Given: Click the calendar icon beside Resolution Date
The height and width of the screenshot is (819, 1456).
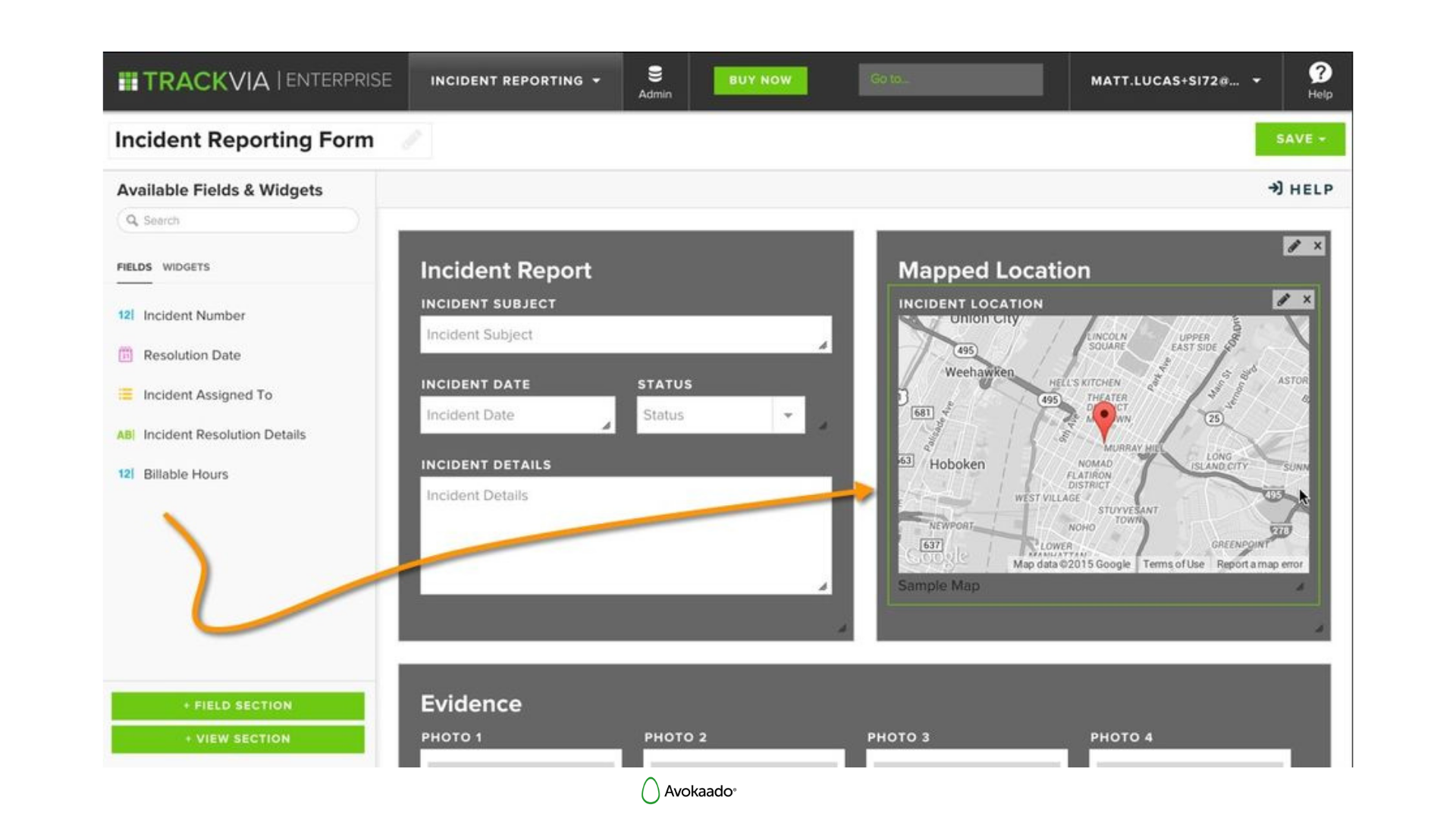Looking at the screenshot, I should (x=125, y=355).
